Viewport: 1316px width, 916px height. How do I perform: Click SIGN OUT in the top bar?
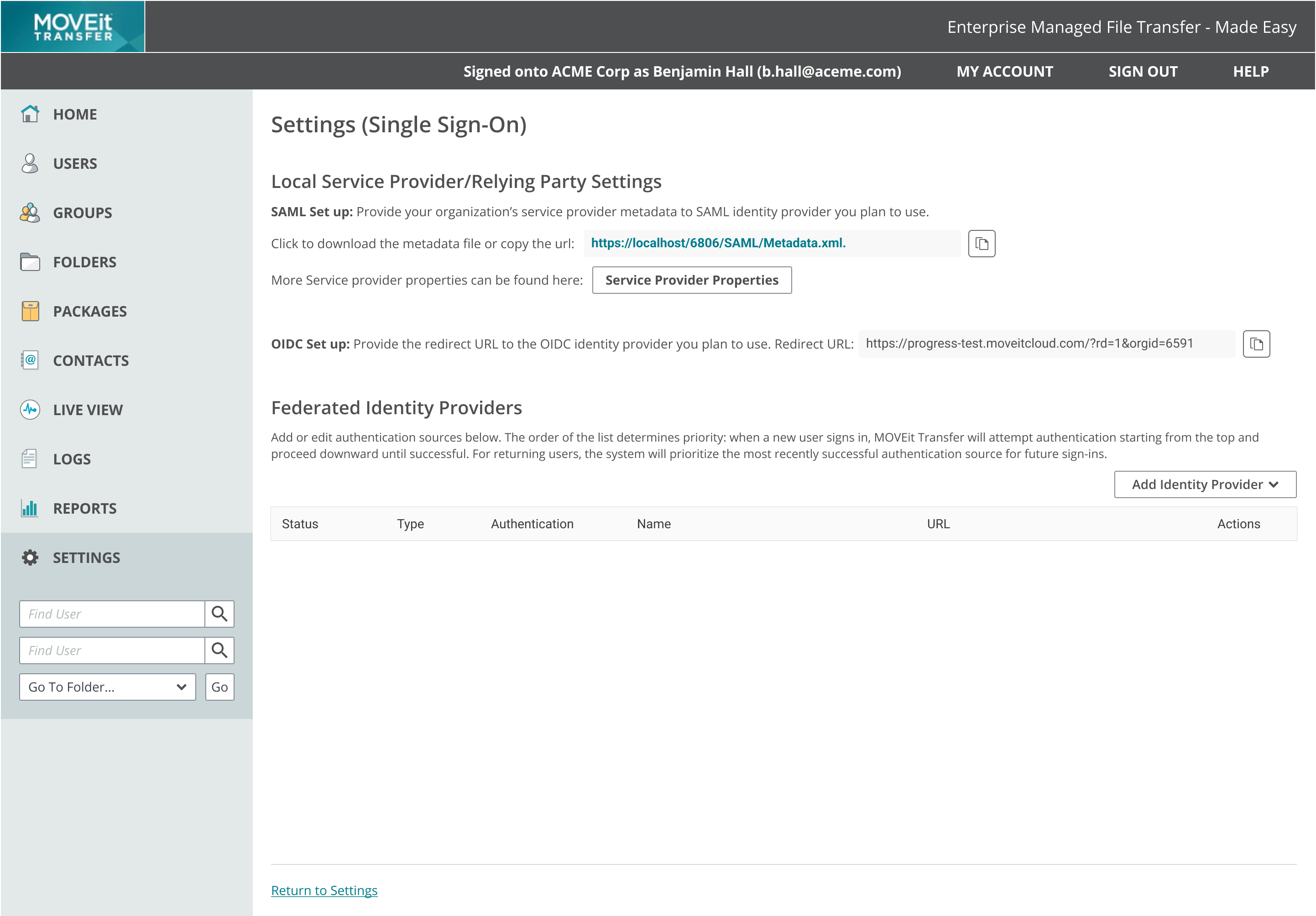(x=1142, y=72)
